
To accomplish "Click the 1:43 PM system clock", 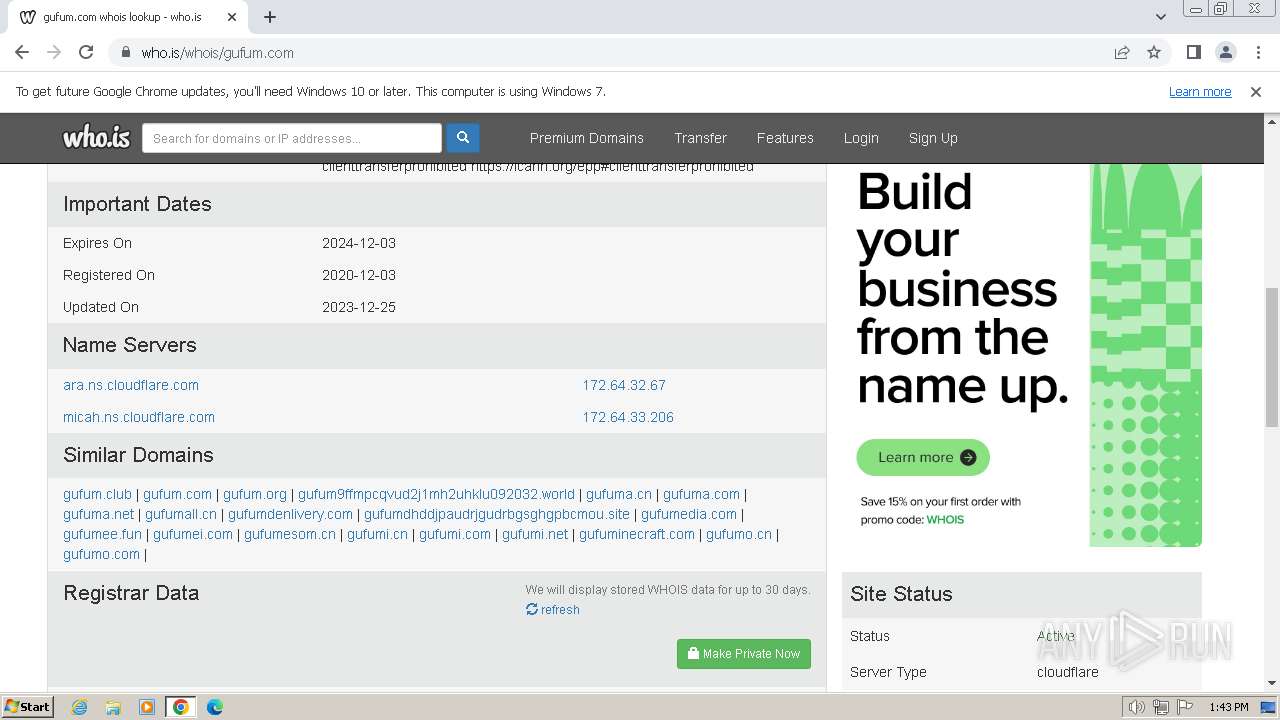I will pyautogui.click(x=1229, y=707).
